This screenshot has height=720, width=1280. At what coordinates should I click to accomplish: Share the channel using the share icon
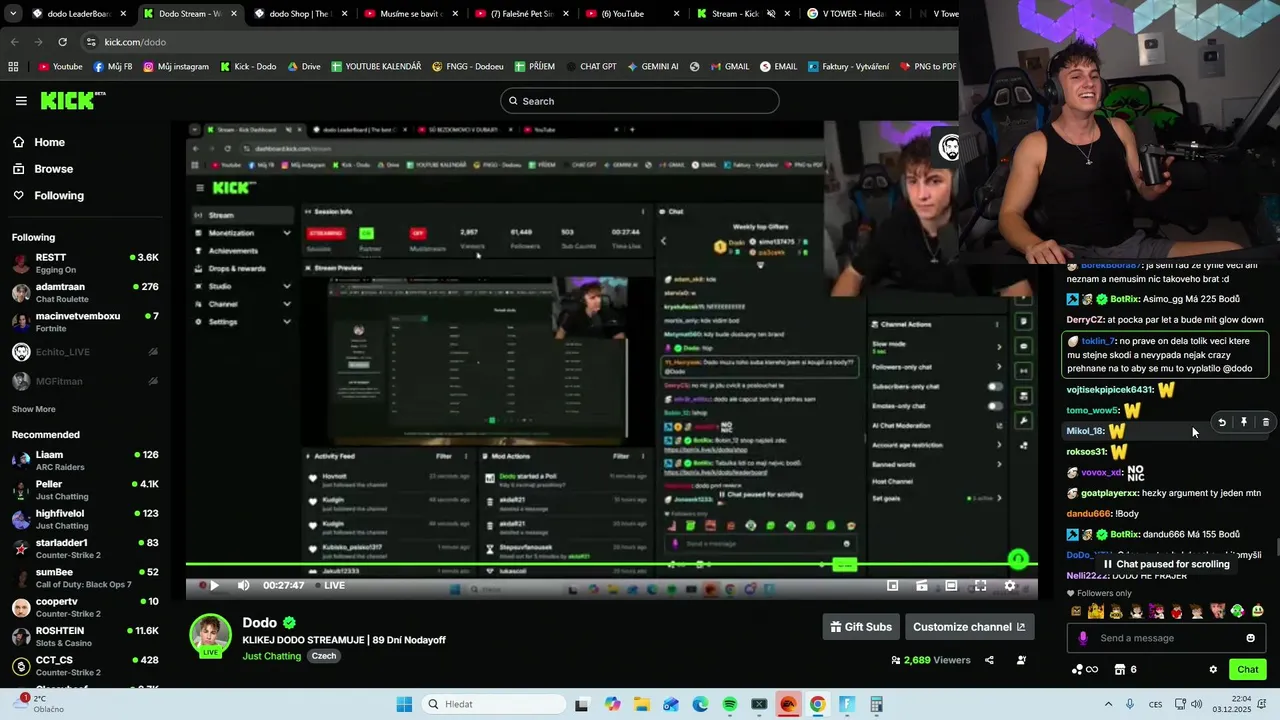pos(989,660)
